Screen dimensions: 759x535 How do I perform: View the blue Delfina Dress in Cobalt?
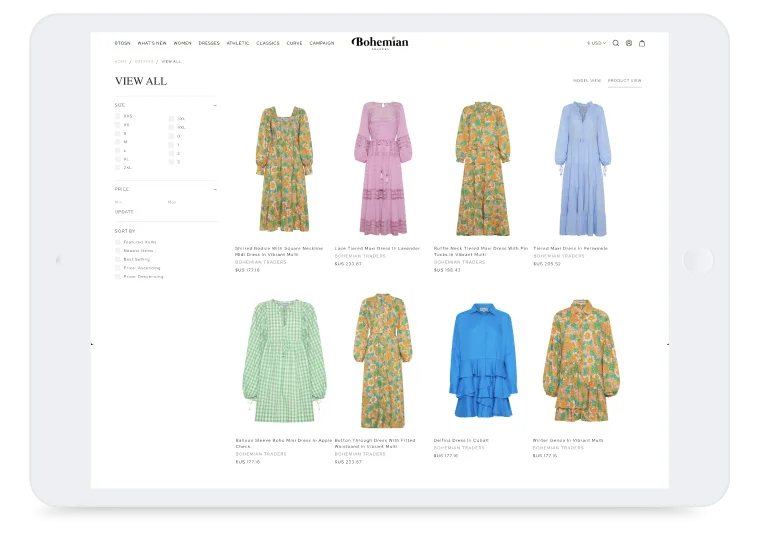pyautogui.click(x=482, y=364)
